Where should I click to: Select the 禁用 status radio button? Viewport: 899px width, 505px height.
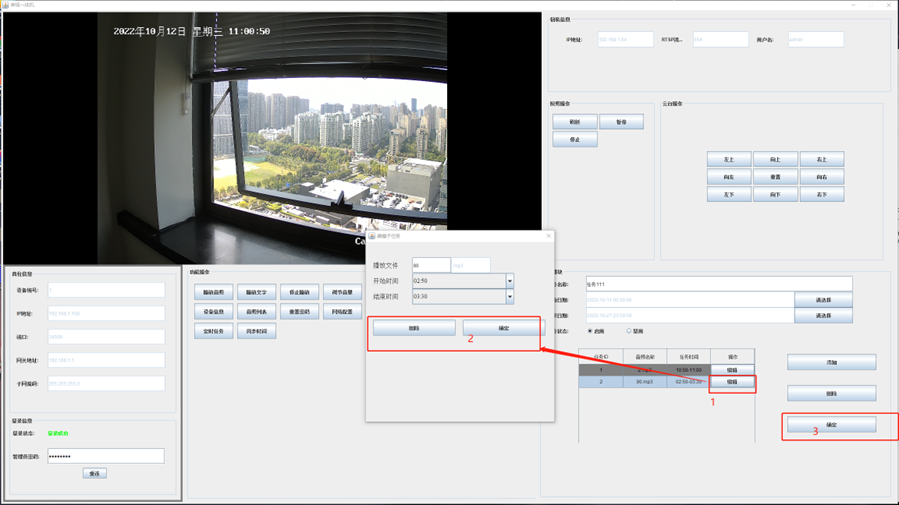tap(629, 331)
